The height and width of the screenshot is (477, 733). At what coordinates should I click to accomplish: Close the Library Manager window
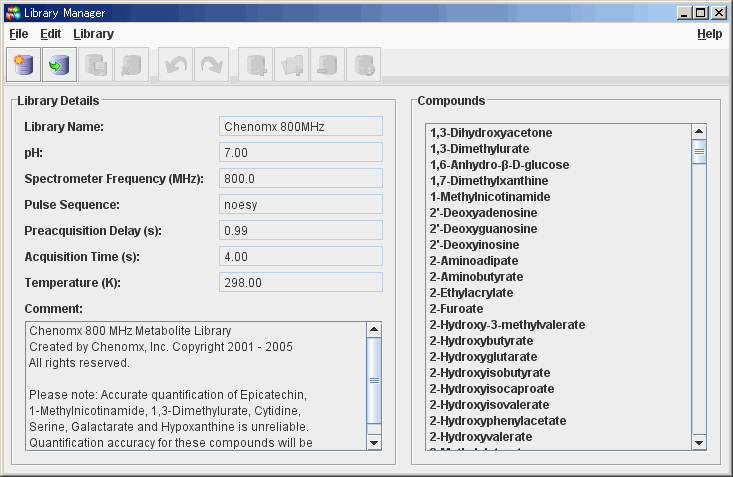[x=719, y=13]
